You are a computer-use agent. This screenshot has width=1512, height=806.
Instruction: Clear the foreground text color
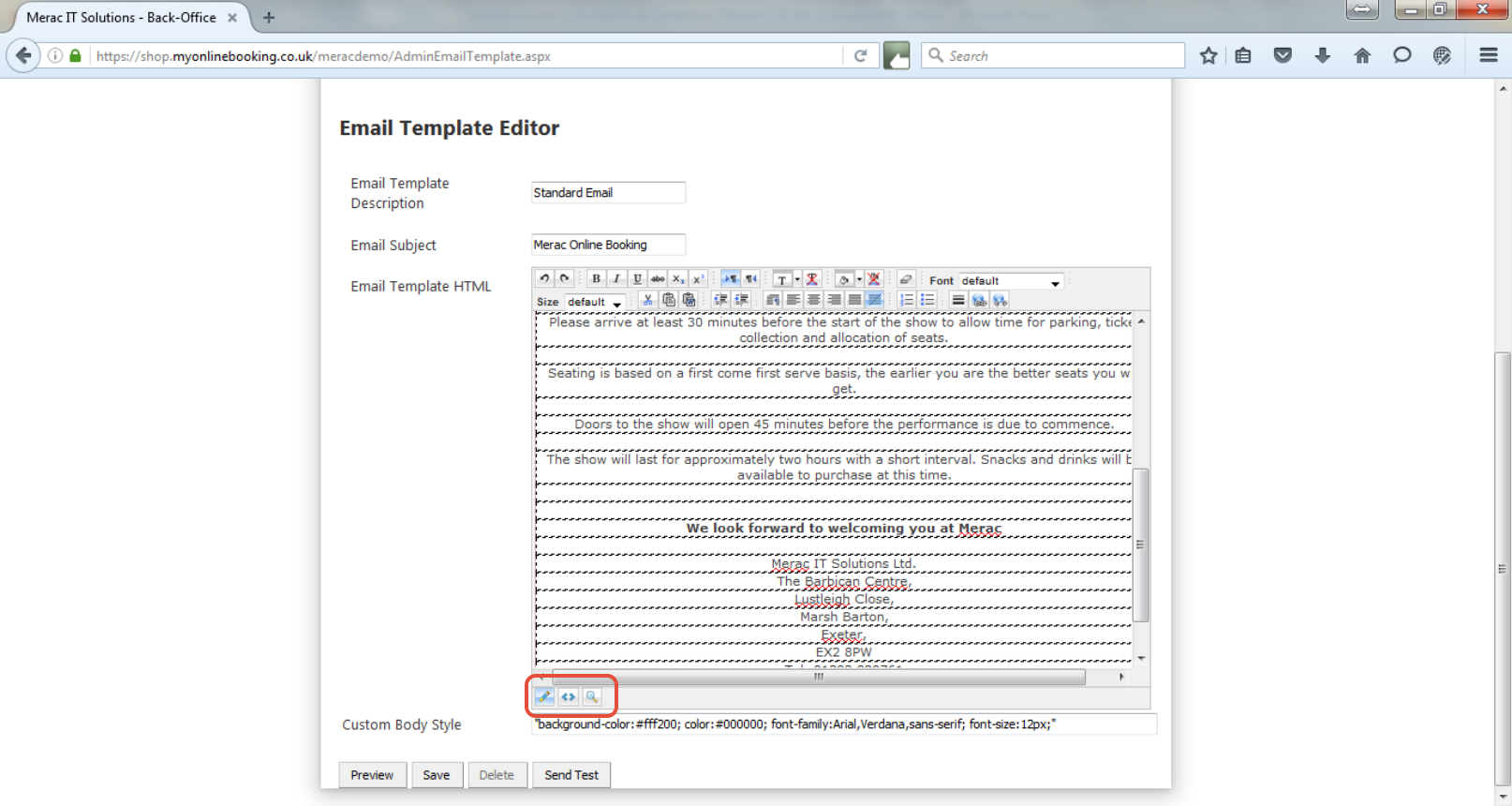click(x=812, y=279)
